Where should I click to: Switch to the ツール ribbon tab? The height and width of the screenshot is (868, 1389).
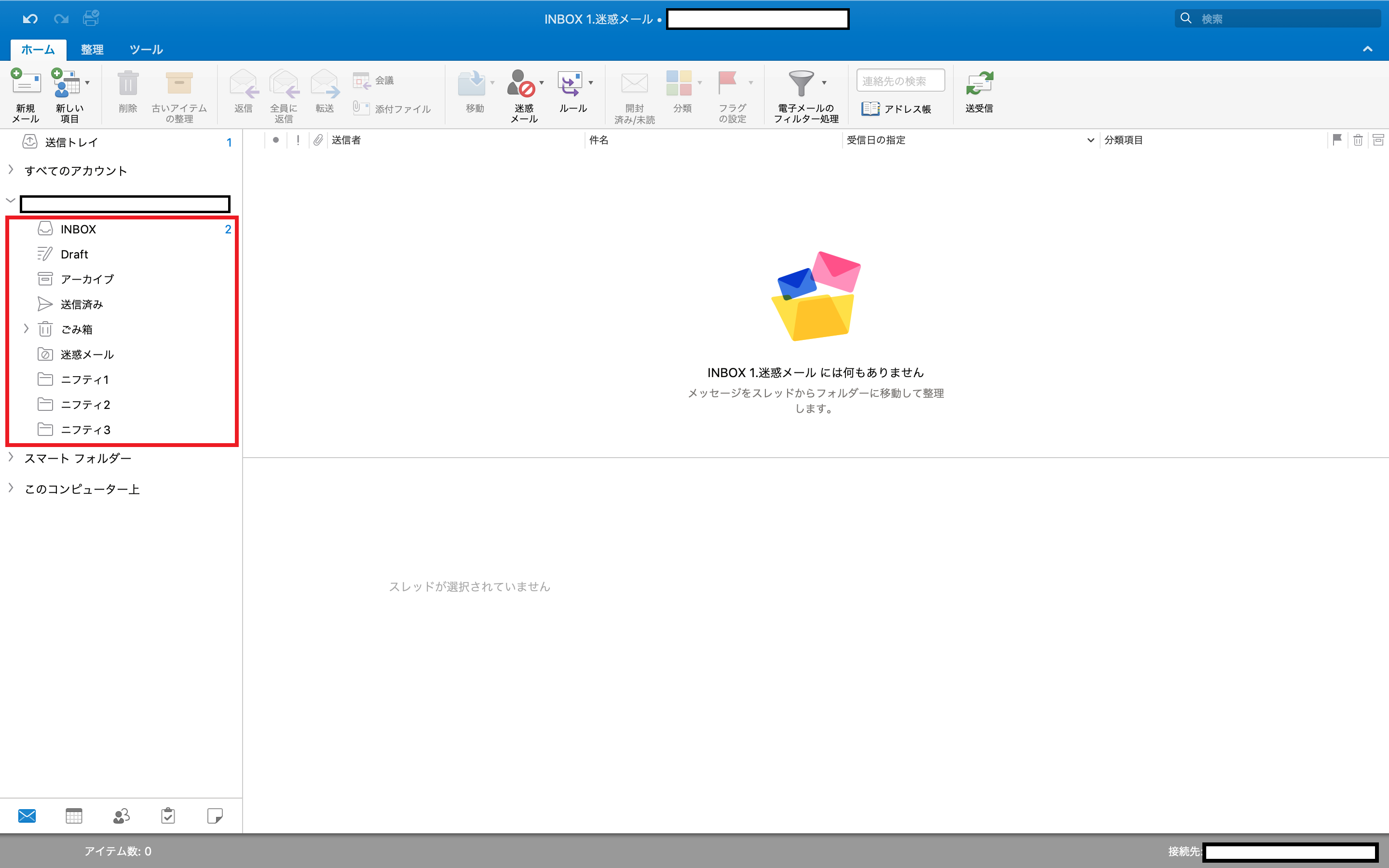(146, 50)
